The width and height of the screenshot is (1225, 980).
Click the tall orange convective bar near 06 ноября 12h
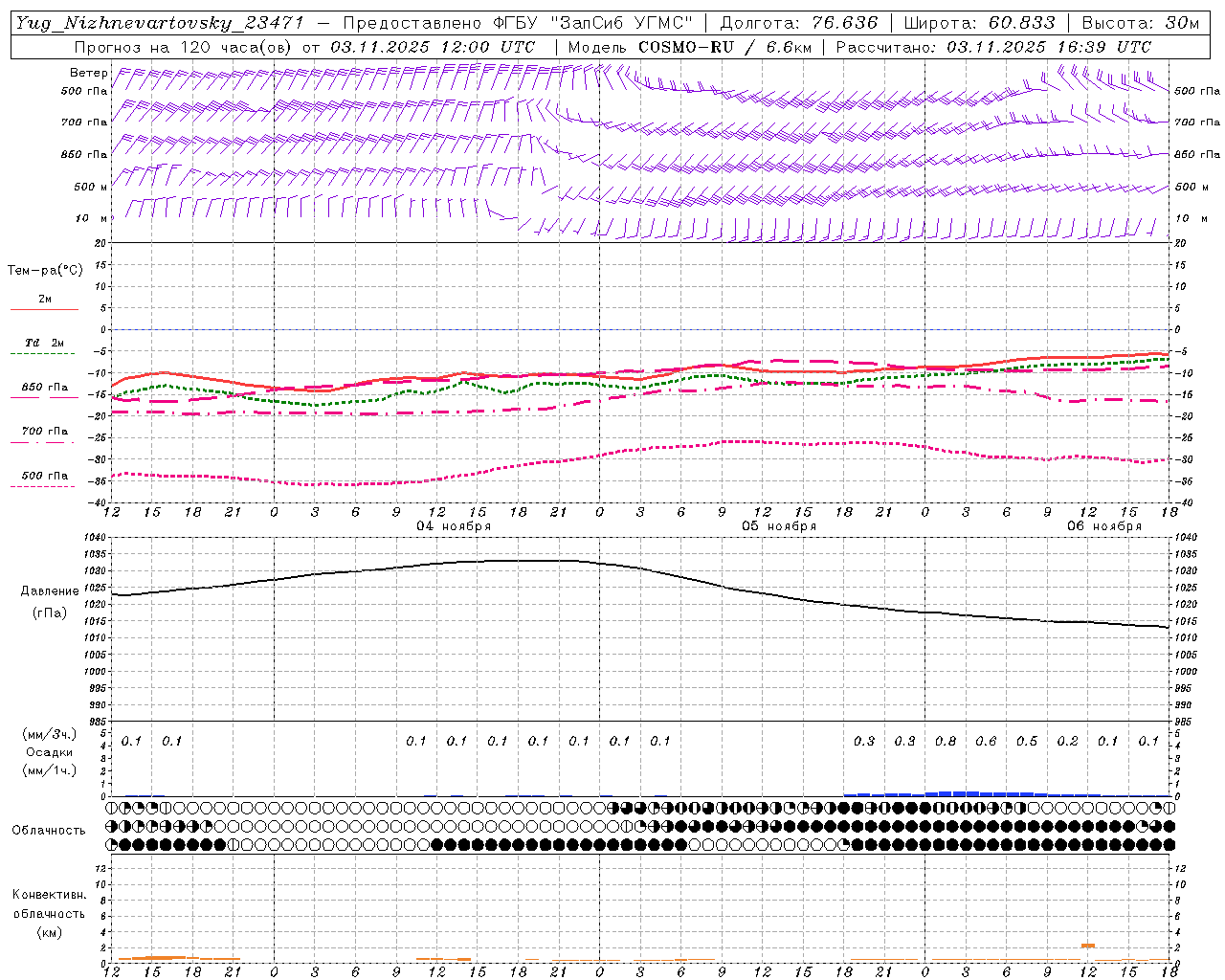[x=1088, y=946]
